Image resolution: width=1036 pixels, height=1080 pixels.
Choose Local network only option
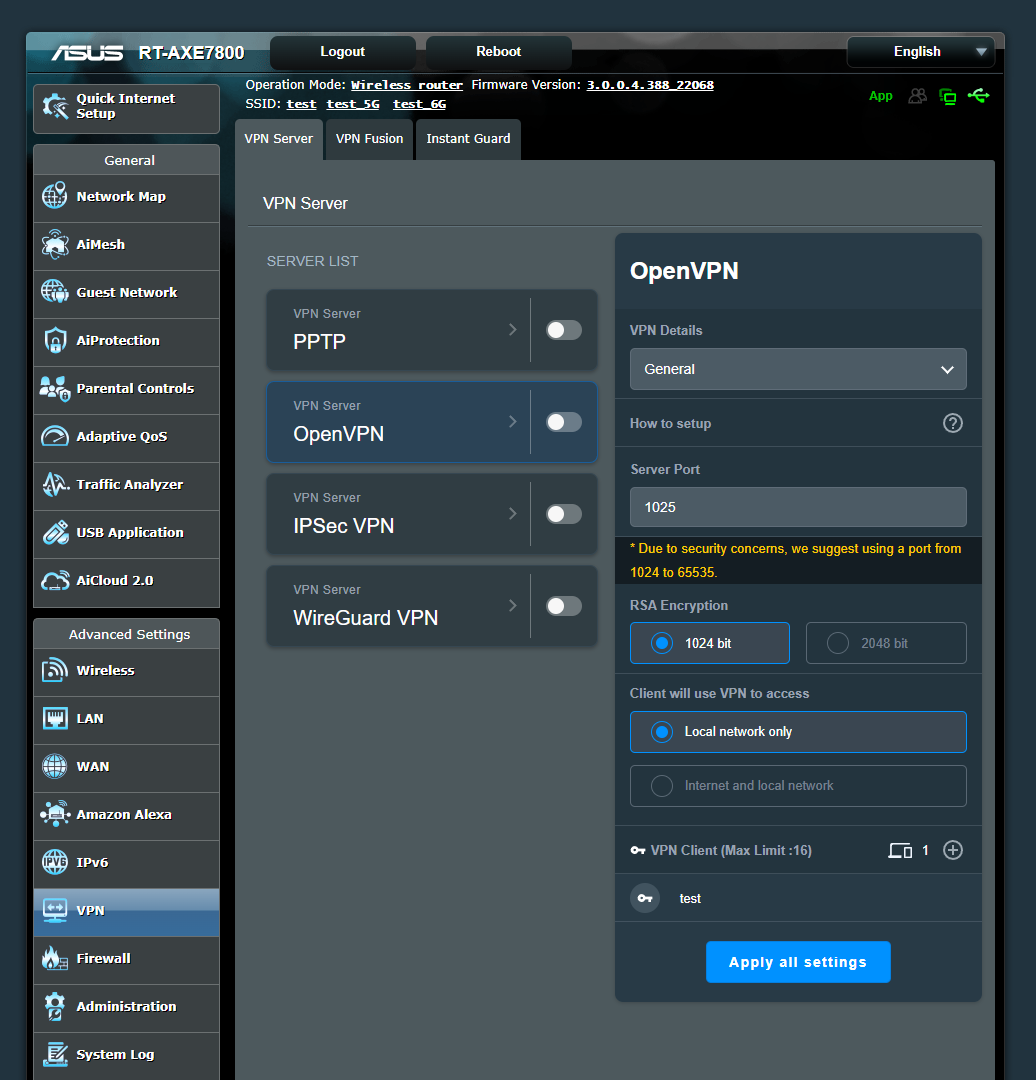pos(798,731)
